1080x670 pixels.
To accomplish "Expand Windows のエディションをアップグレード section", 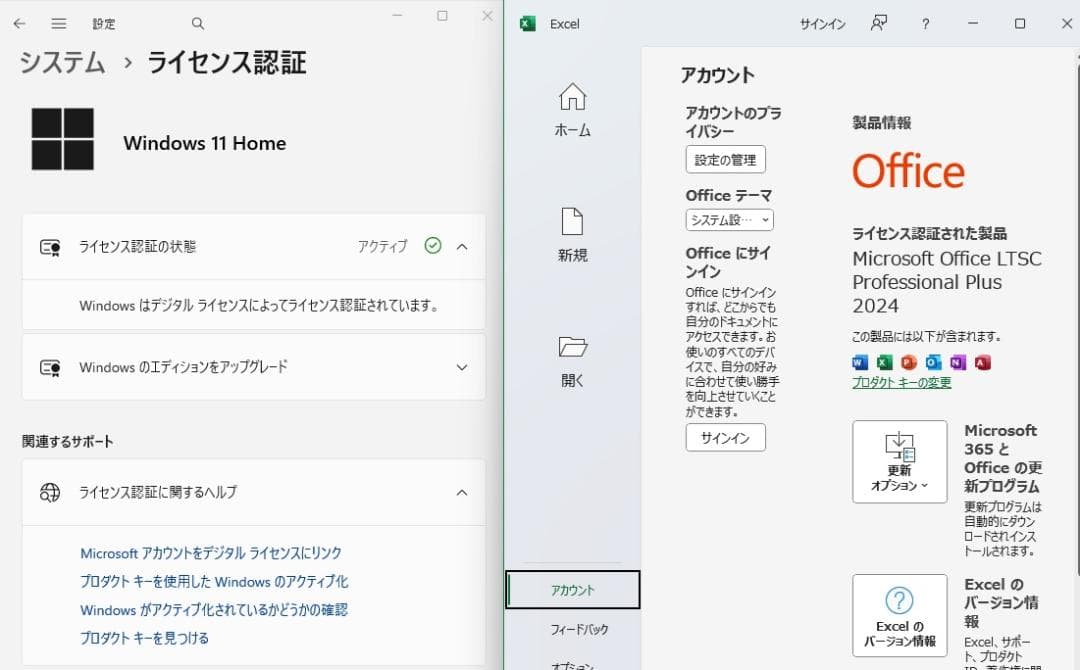I will (461, 366).
